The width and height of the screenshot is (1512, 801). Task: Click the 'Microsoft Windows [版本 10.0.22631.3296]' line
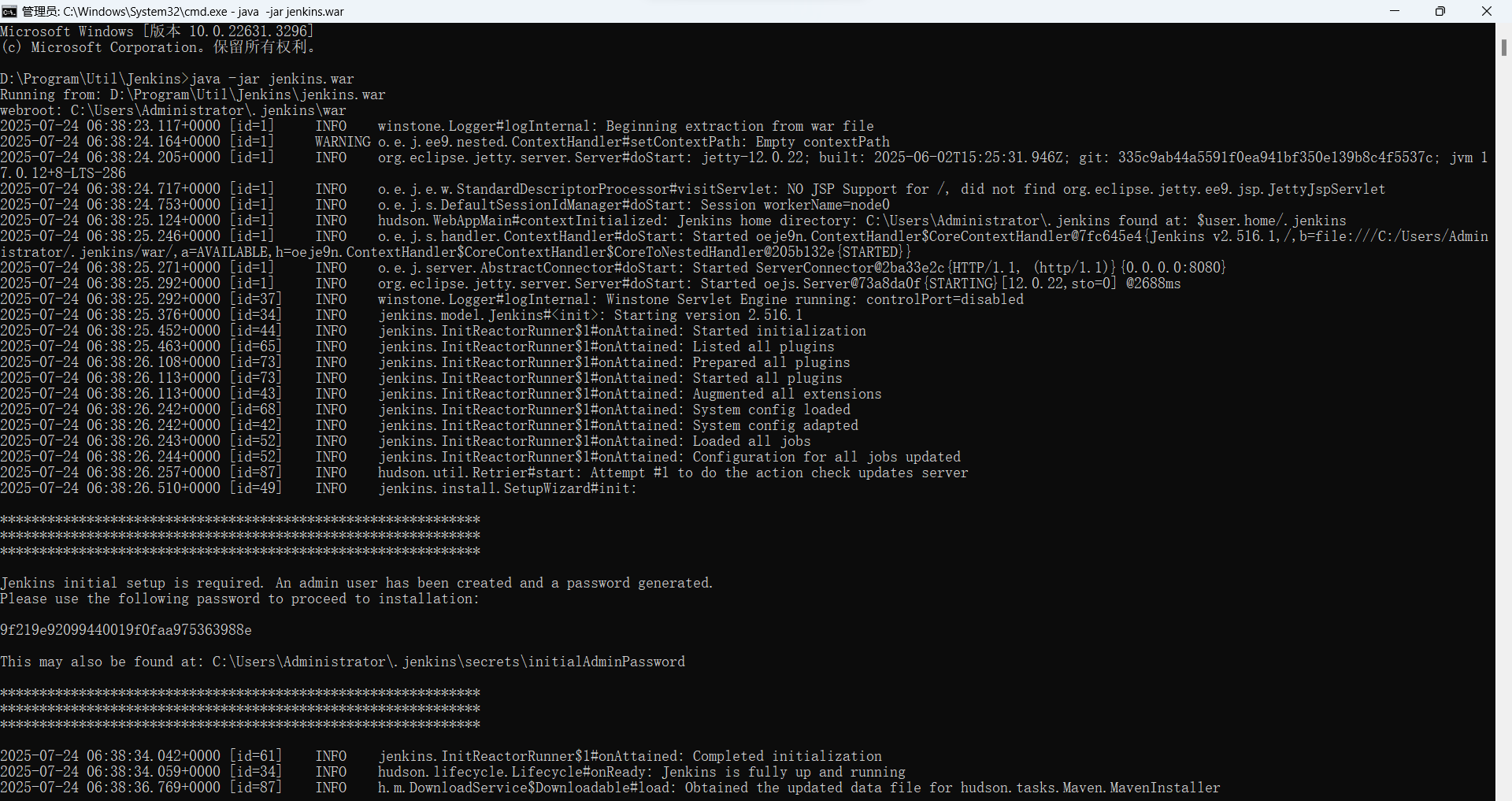click(157, 32)
